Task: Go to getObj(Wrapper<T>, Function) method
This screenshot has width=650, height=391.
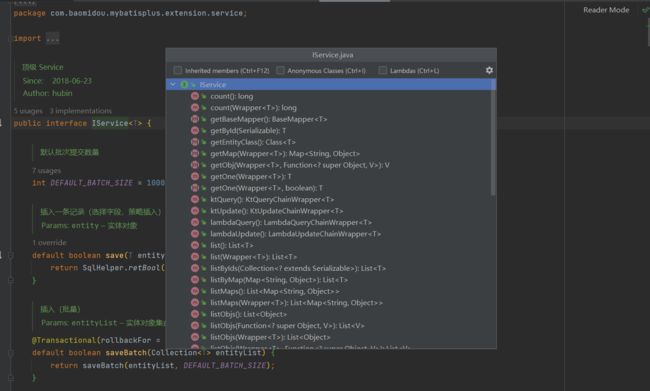Action: tap(300, 165)
